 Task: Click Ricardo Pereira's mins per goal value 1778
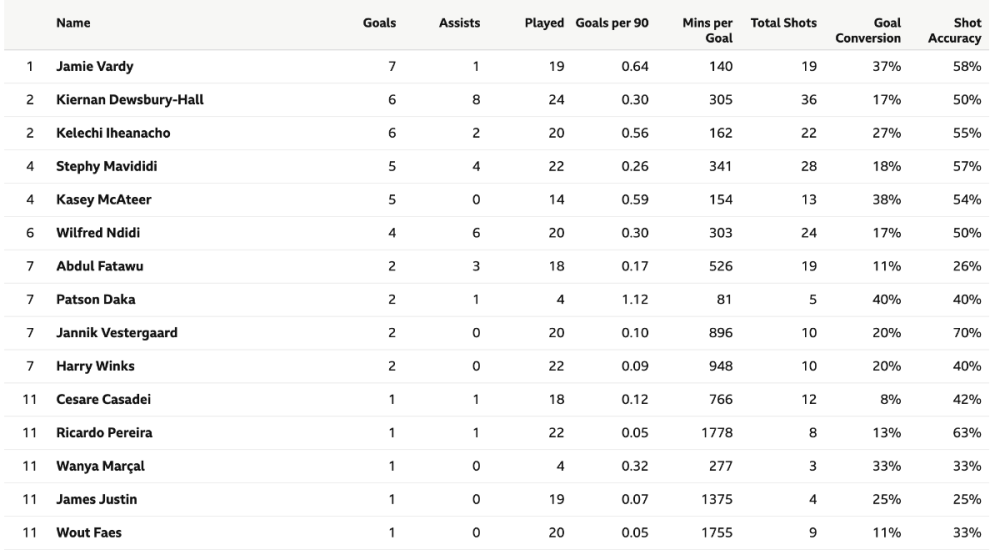point(718,433)
